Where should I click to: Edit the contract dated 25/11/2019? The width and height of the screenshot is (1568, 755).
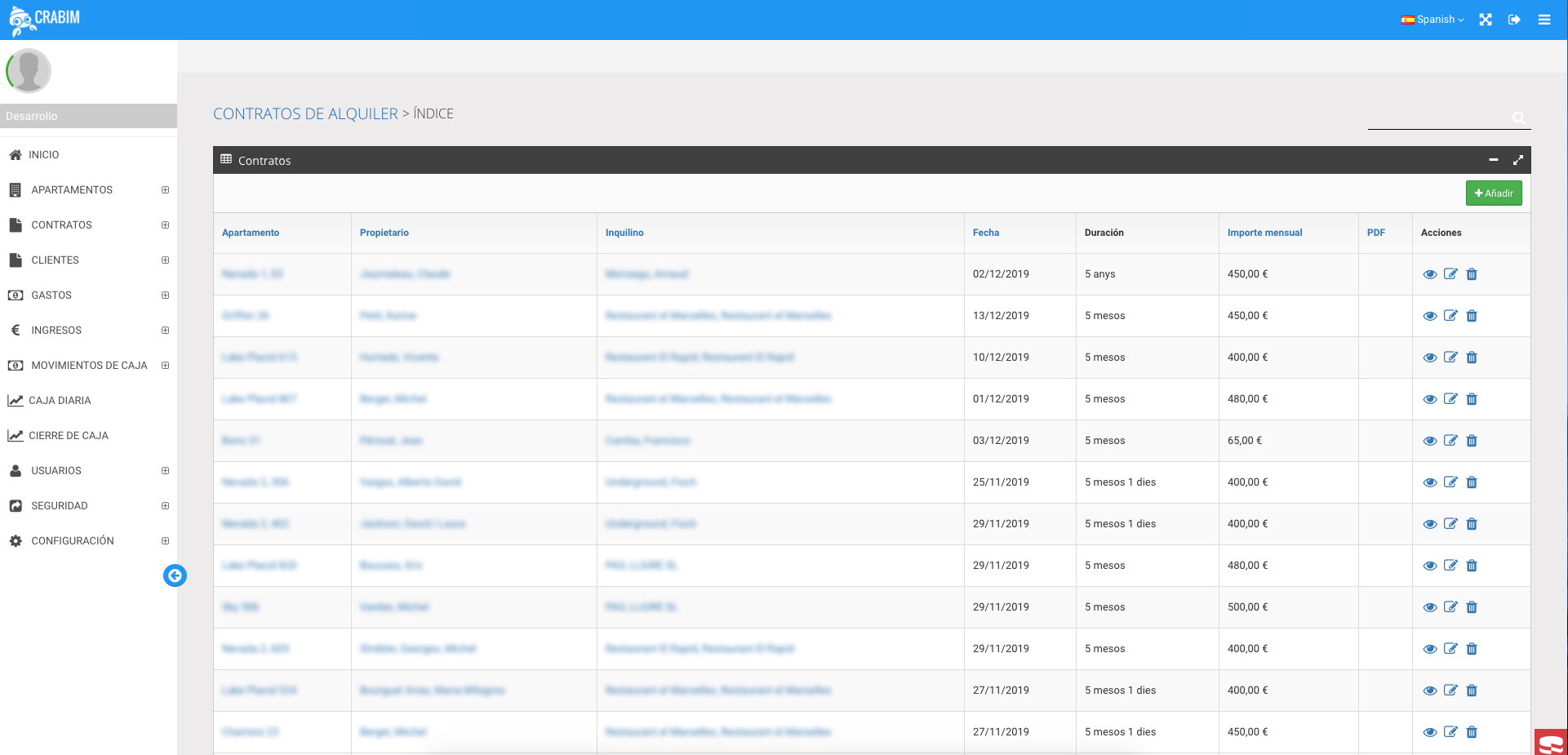point(1450,482)
